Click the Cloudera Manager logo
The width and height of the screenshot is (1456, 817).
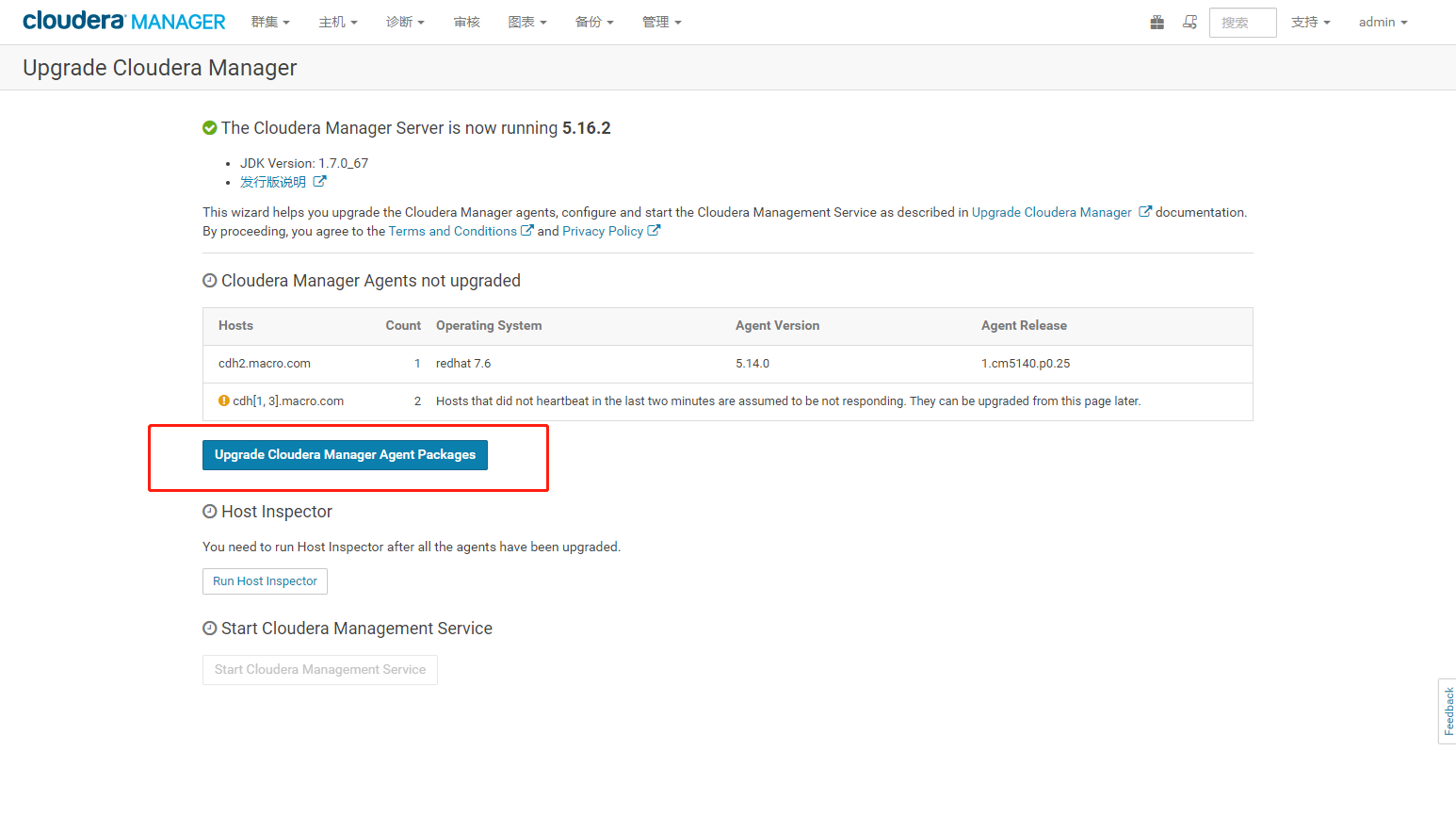(124, 21)
